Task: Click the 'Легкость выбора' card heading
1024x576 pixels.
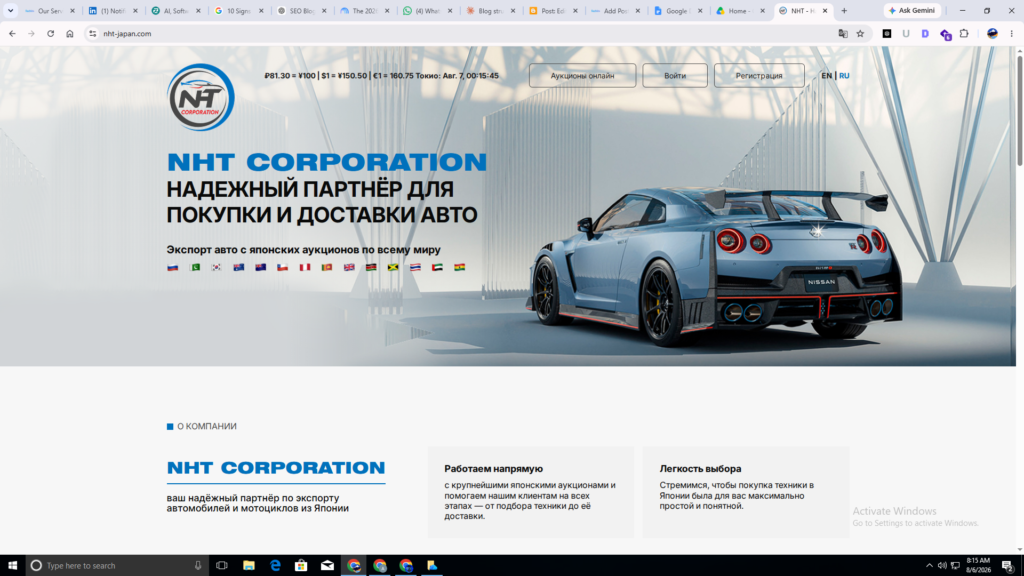Action: point(700,469)
